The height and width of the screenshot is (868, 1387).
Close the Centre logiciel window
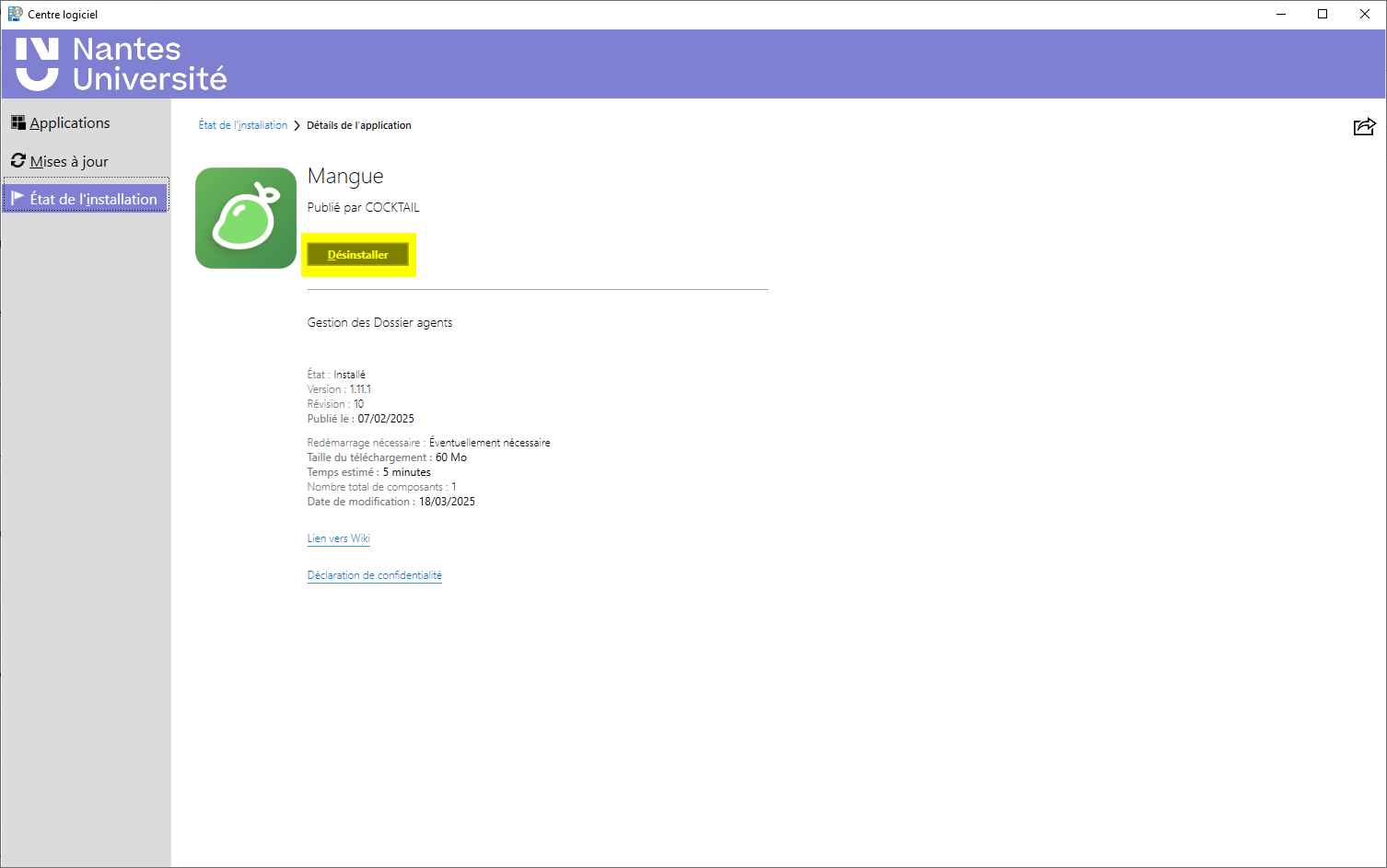(x=1365, y=14)
